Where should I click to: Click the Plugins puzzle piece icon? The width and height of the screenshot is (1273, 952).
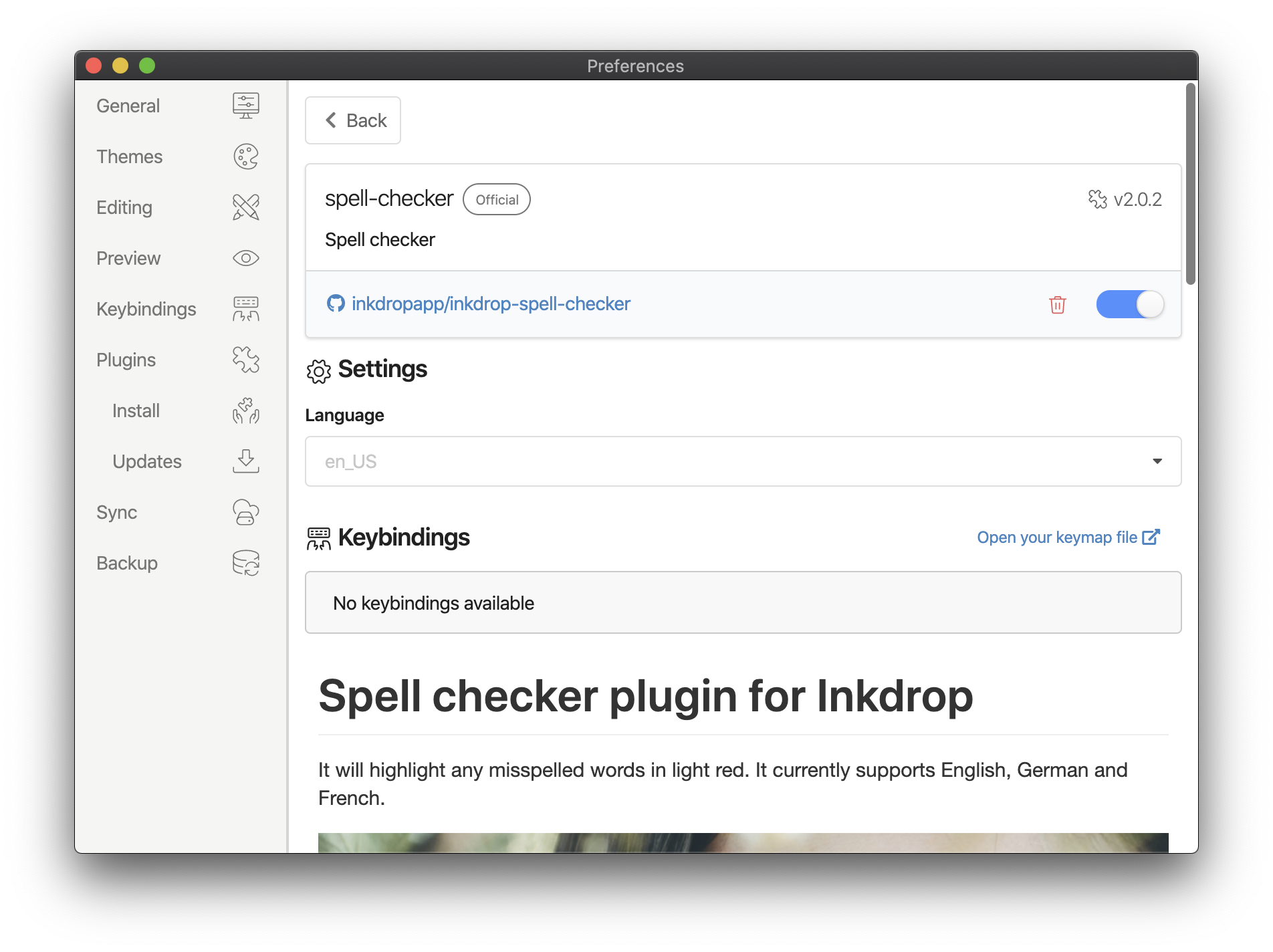pos(245,360)
